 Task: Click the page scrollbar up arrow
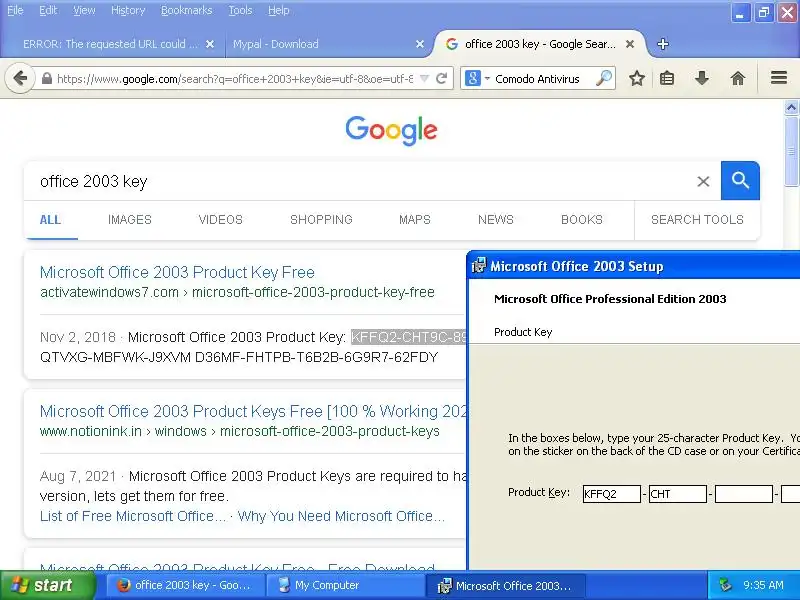[791, 108]
